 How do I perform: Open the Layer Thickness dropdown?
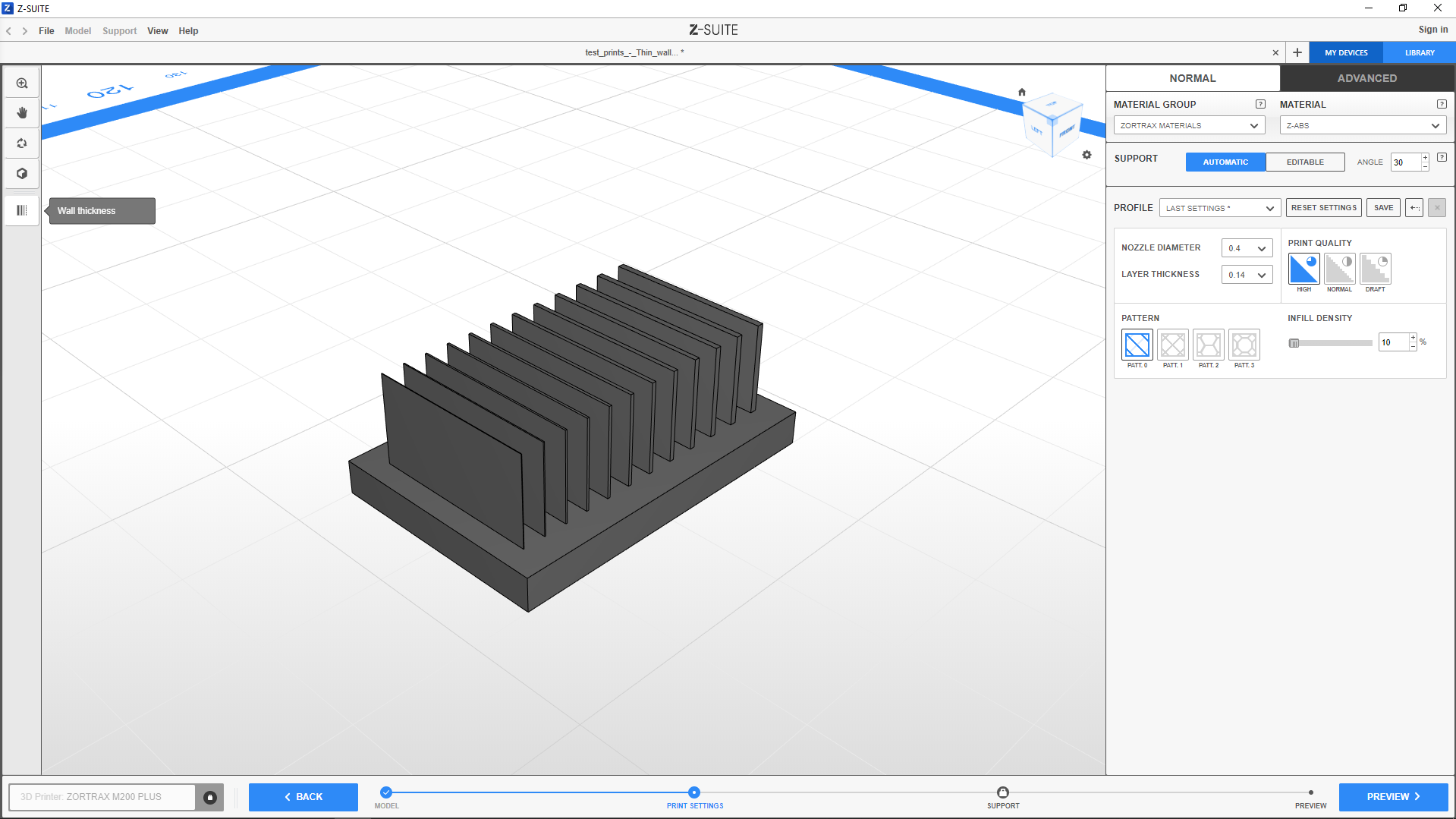(x=1247, y=275)
